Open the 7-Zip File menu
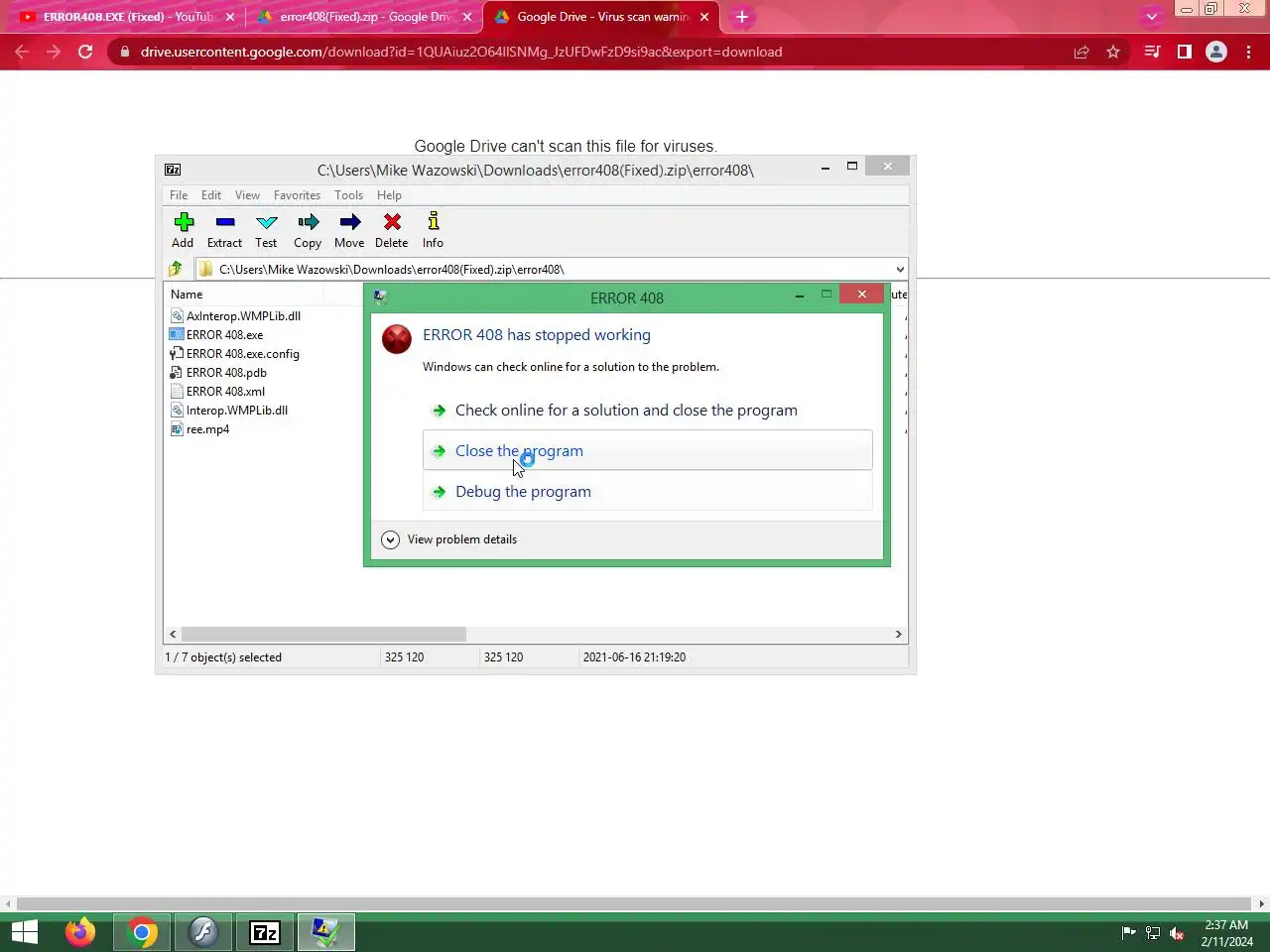 [179, 195]
